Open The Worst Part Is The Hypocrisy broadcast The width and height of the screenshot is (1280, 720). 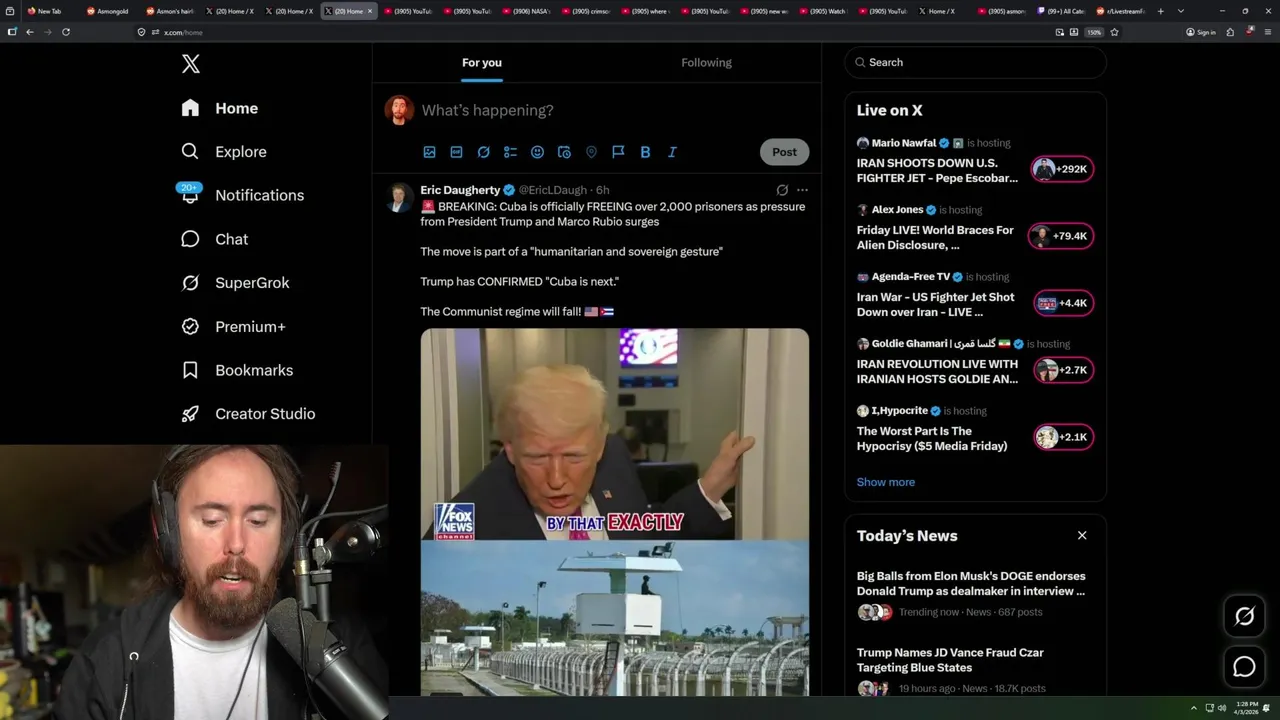(932, 438)
